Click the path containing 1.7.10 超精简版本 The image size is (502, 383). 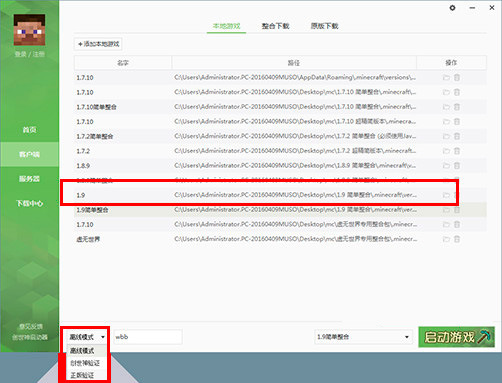[x=295, y=121]
